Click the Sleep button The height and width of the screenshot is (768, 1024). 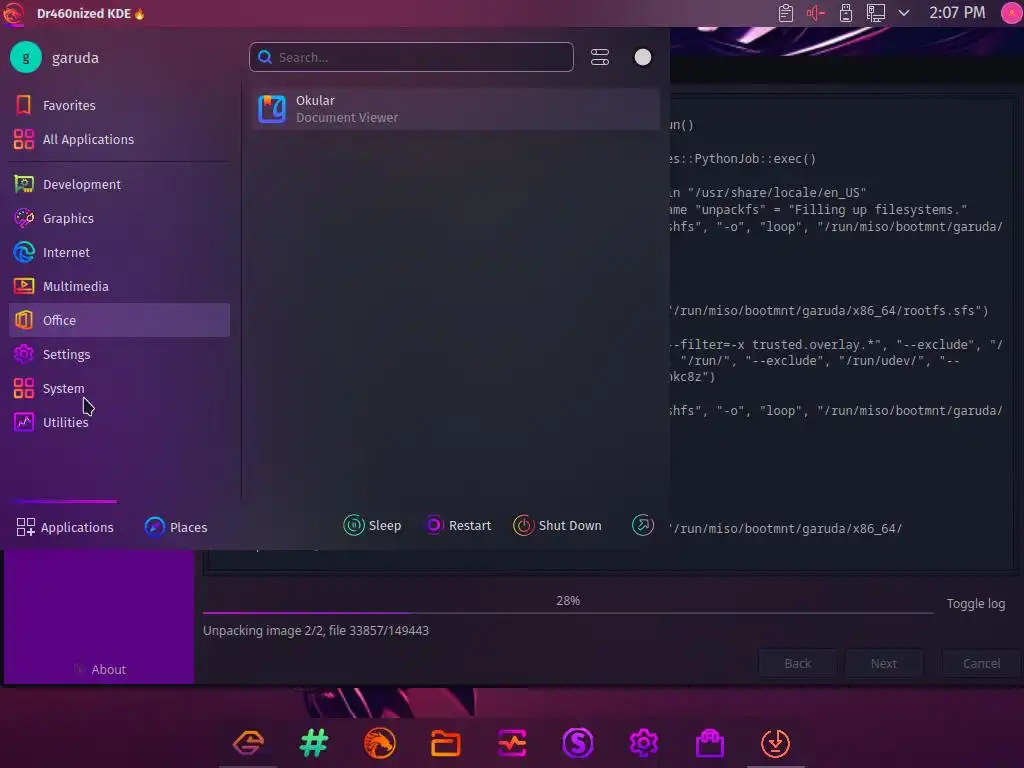pos(372,525)
